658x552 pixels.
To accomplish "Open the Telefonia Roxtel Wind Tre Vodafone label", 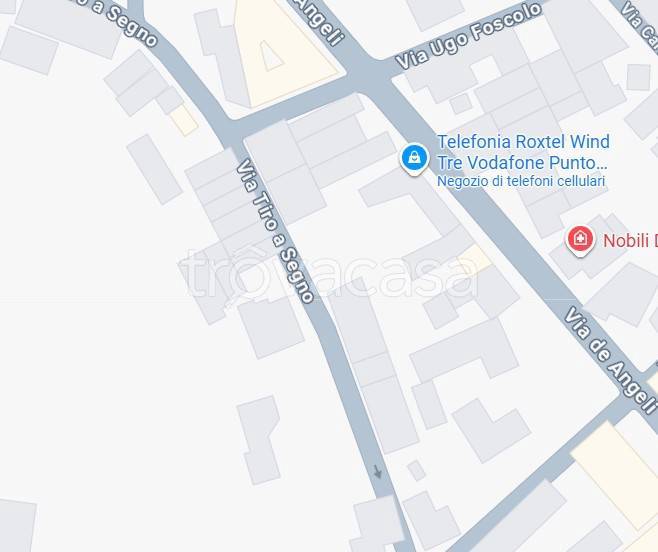I will [523, 152].
